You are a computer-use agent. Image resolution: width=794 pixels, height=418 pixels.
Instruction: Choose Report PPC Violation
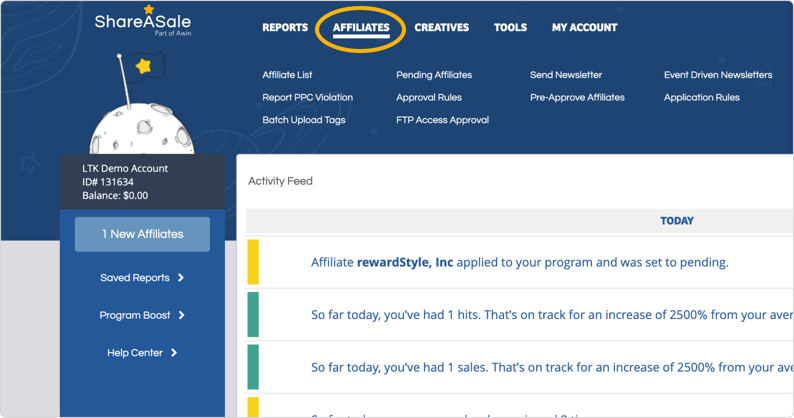(x=307, y=97)
